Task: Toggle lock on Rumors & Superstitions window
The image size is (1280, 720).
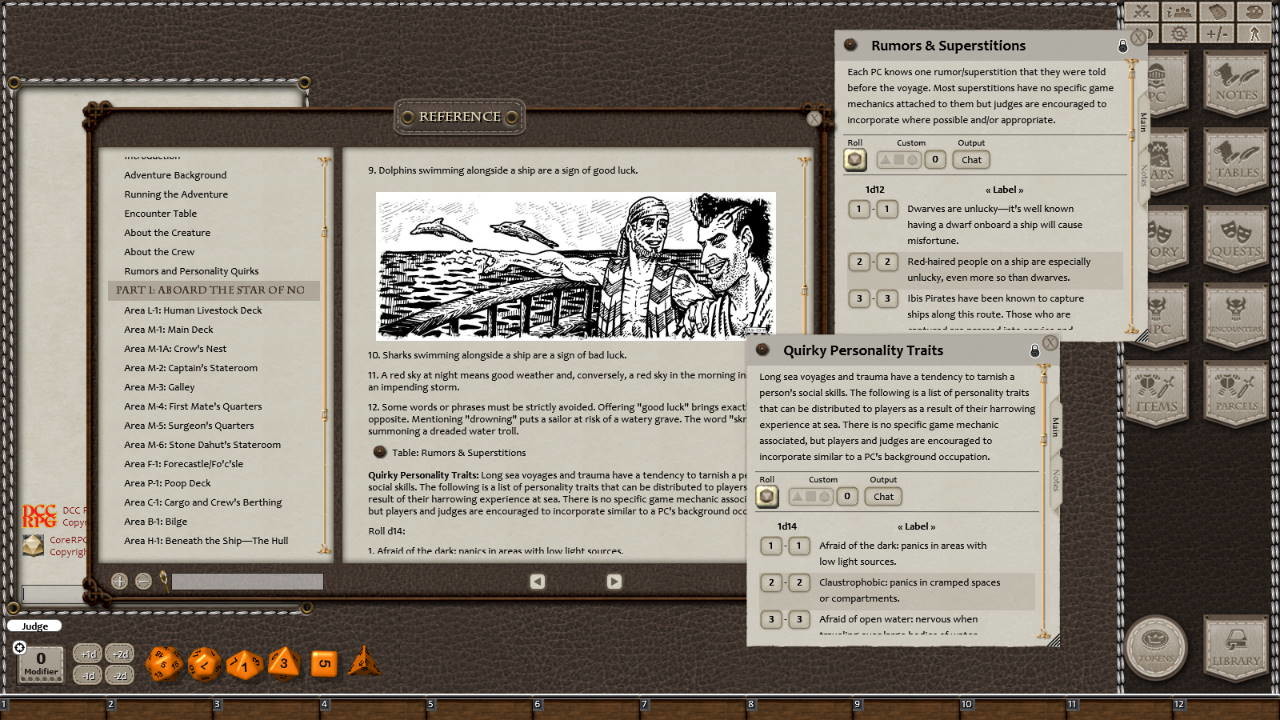Action: pyautogui.click(x=1122, y=46)
